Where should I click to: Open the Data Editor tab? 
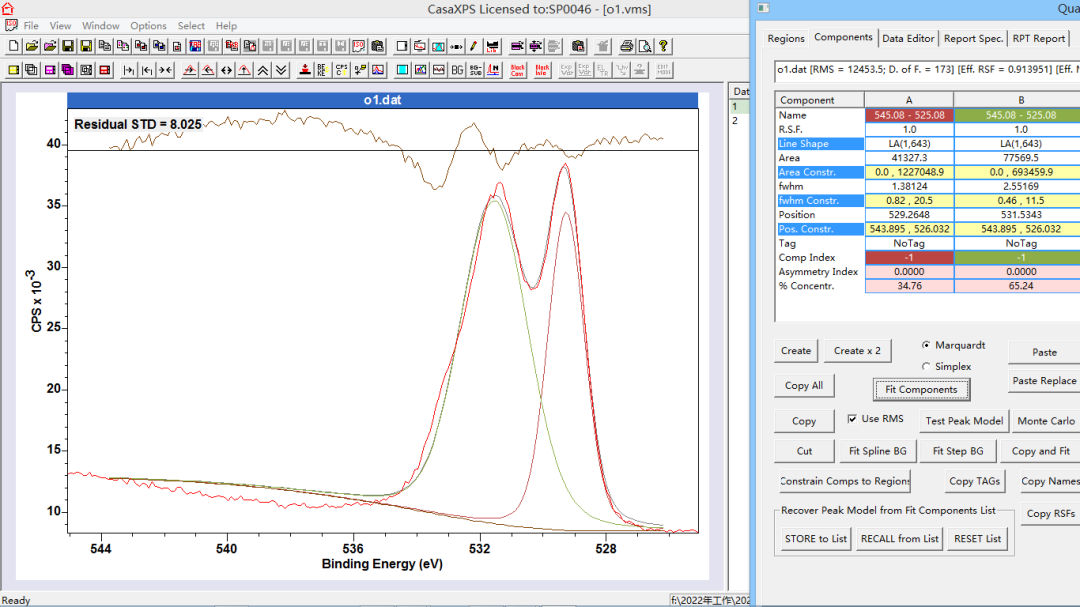coord(908,38)
